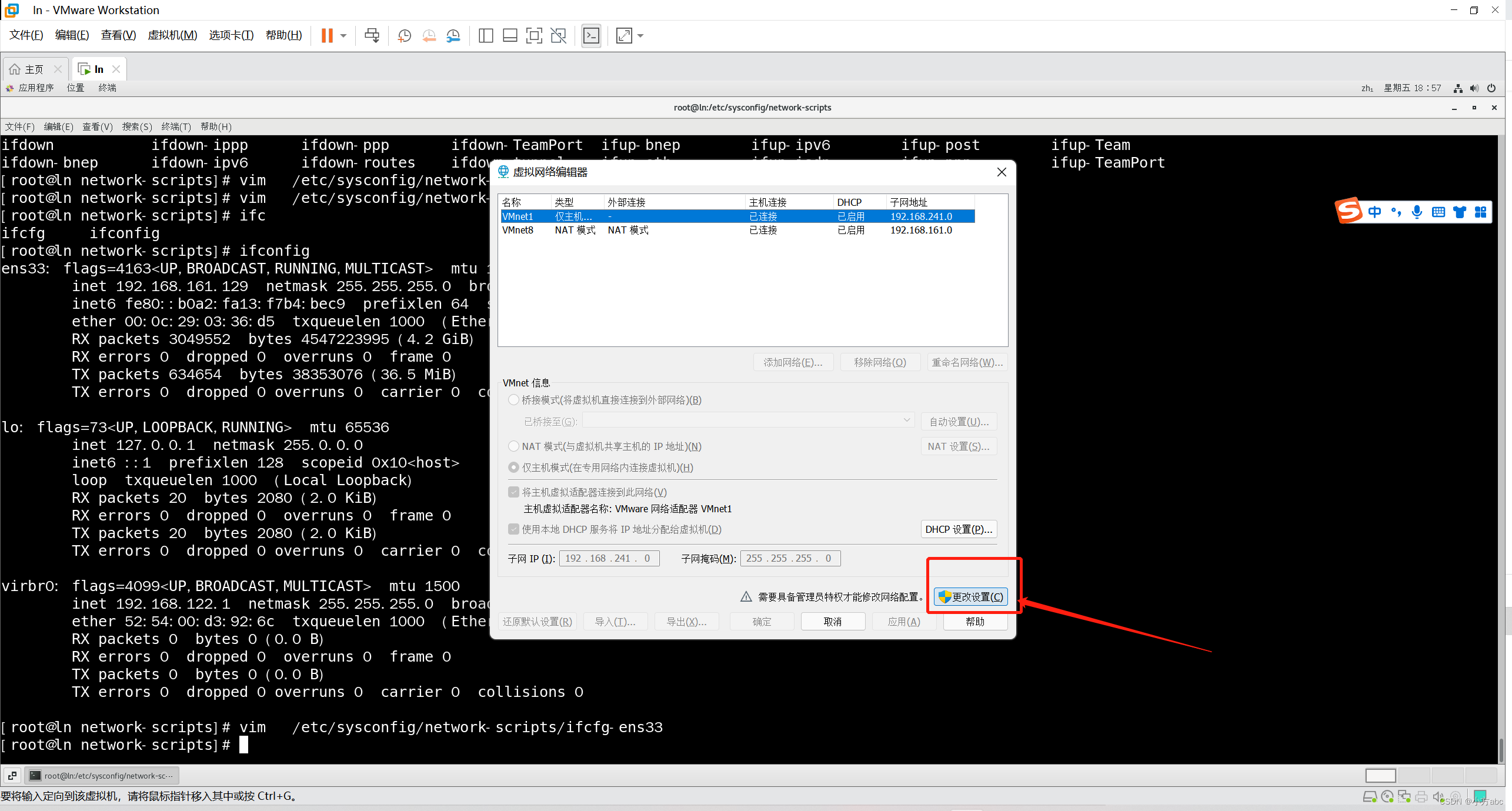Take a snapshot of this virtual machine
The width and height of the screenshot is (1512, 811).
tap(404, 36)
